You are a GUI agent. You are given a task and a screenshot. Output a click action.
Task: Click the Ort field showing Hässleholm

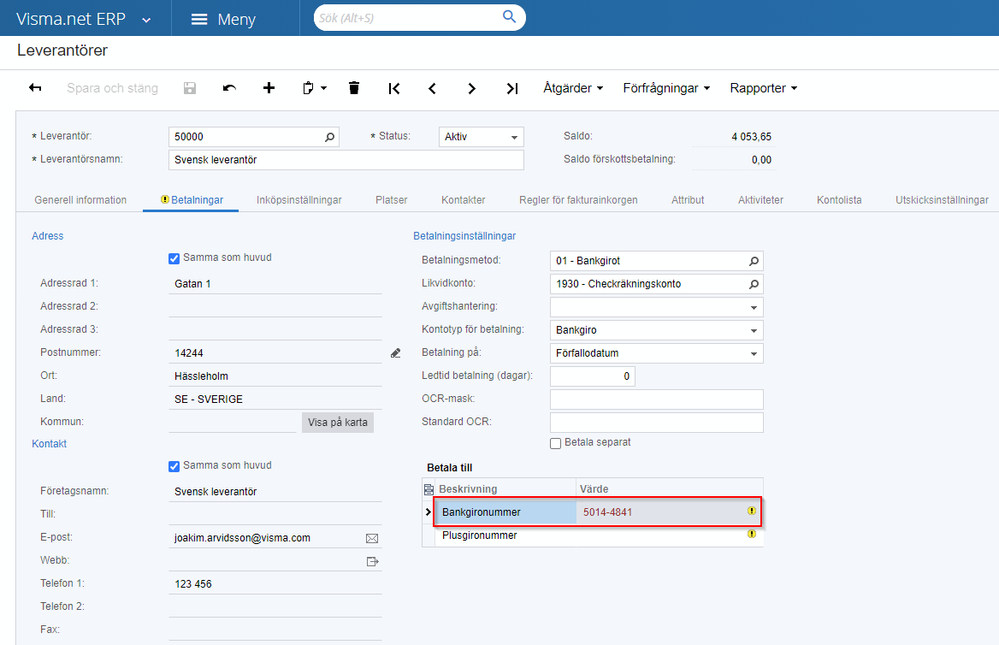point(275,376)
